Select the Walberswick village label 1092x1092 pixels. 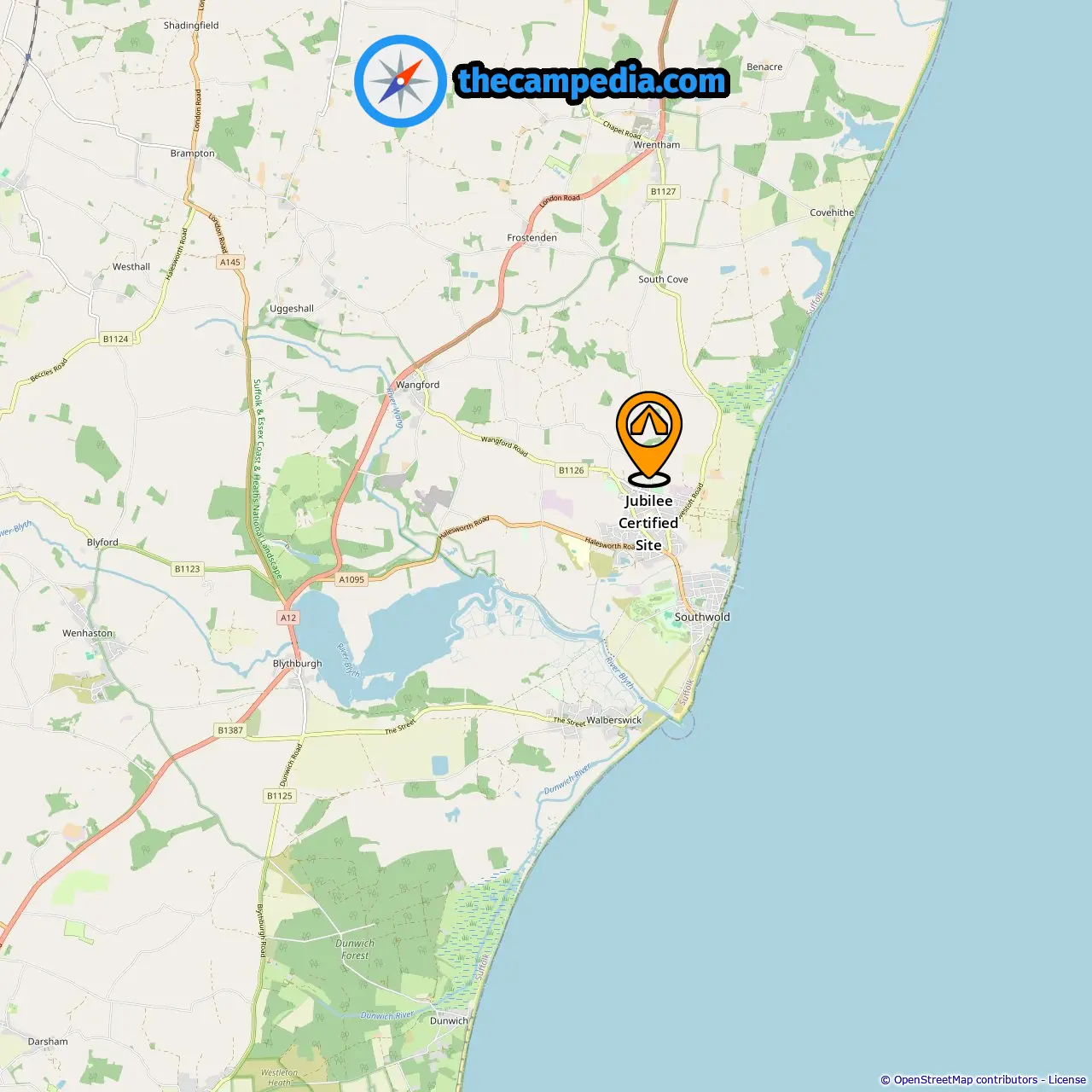click(614, 720)
